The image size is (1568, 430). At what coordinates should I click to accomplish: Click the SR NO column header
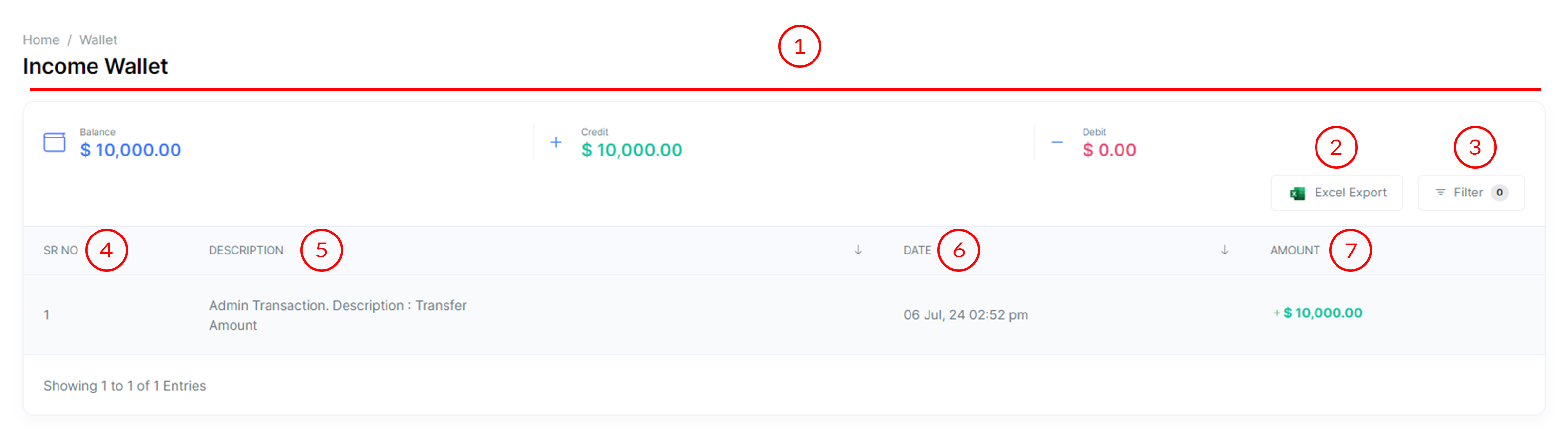pyautogui.click(x=60, y=250)
